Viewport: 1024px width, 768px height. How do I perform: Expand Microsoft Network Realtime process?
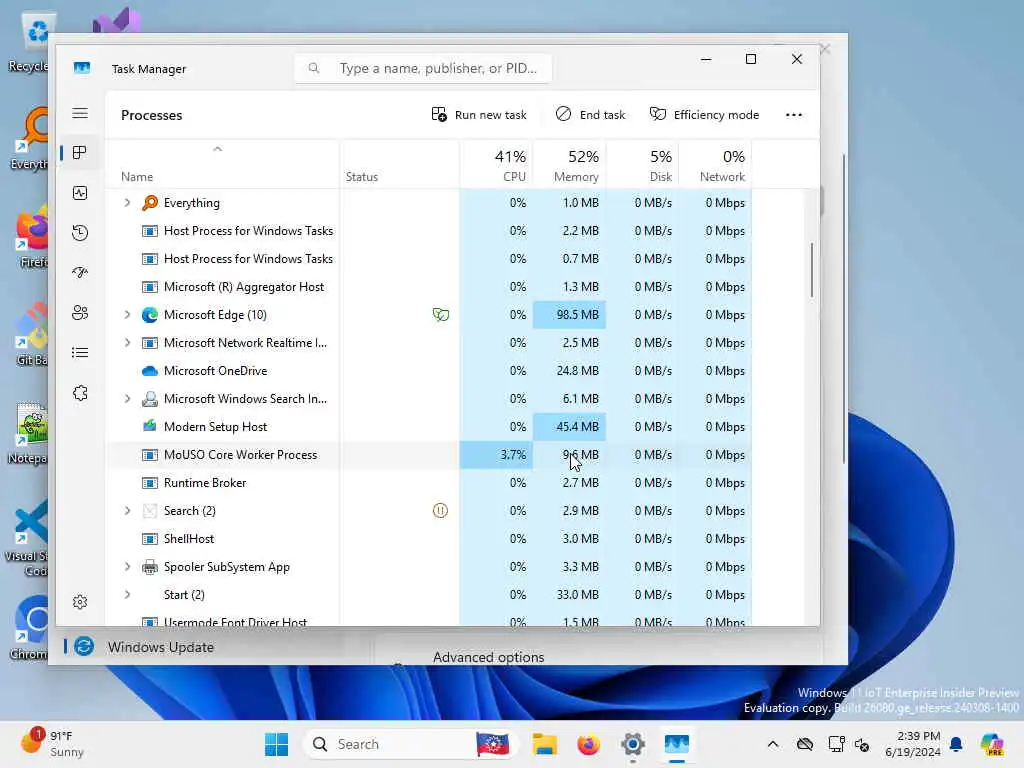pos(127,343)
